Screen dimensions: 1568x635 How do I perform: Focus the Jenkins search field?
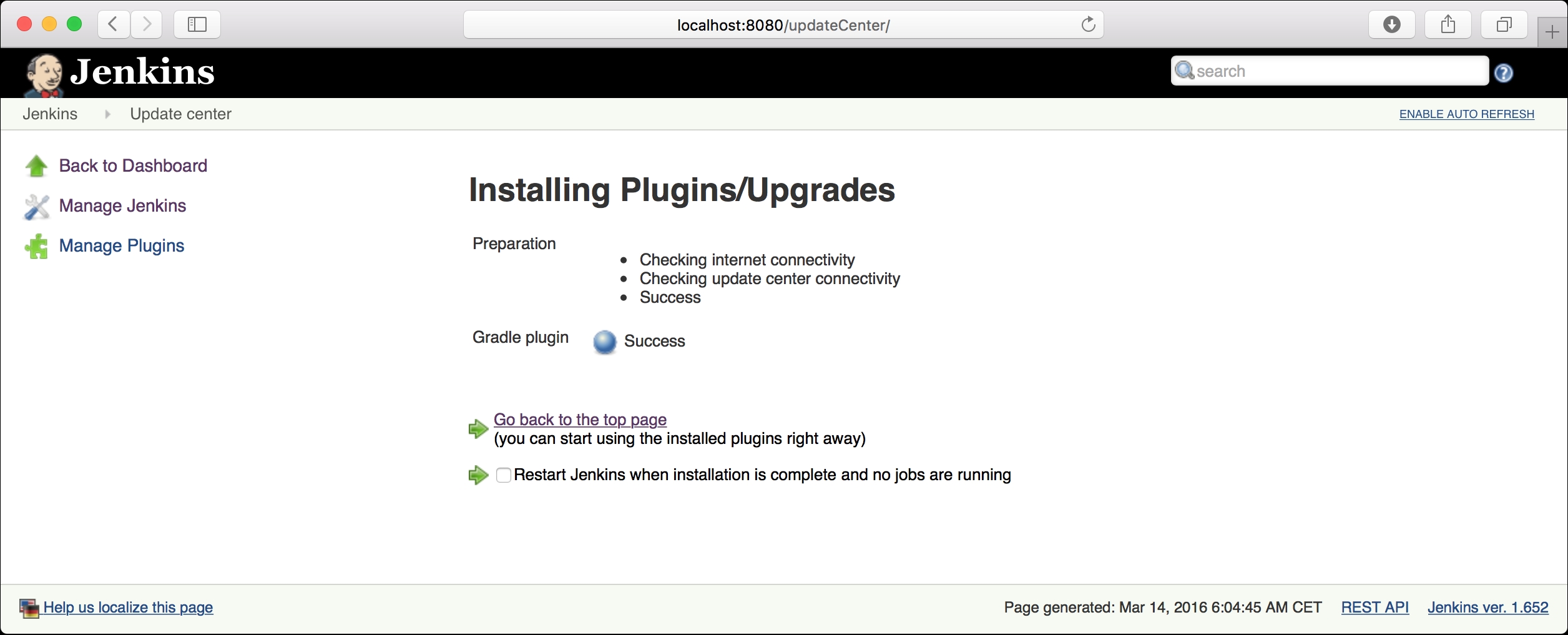(x=1330, y=71)
